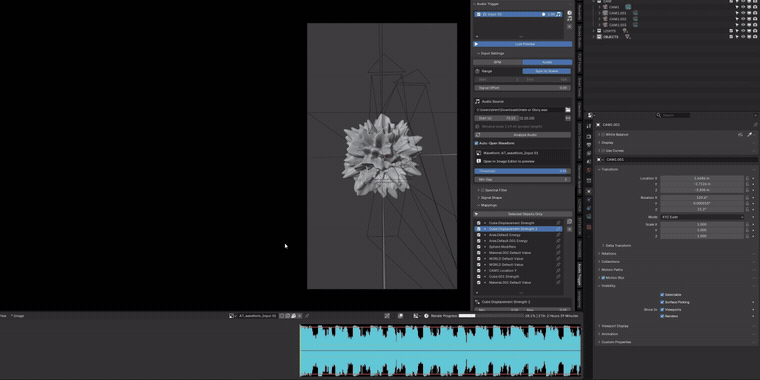760x380 pixels.
Task: Open the audio file browser folder icon
Action: point(568,110)
